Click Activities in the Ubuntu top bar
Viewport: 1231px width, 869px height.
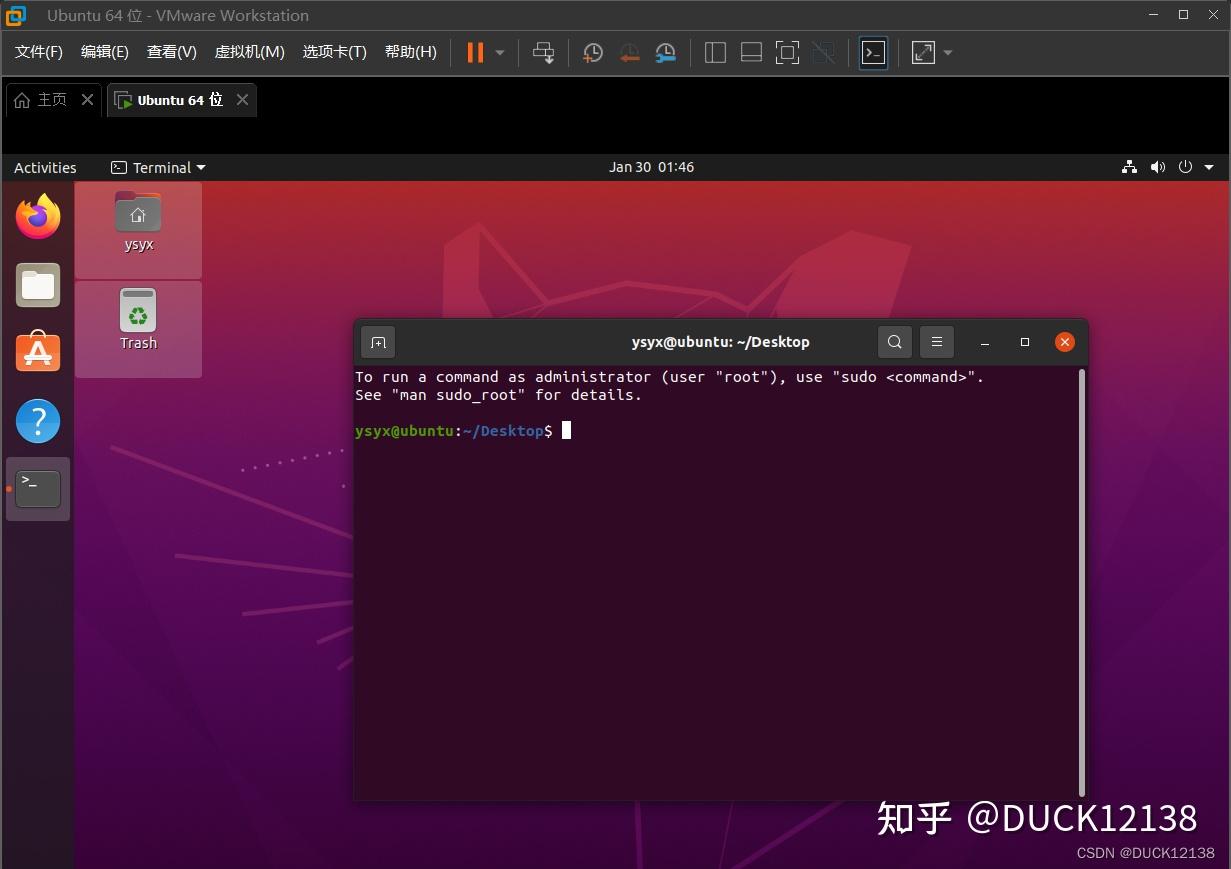tap(44, 167)
